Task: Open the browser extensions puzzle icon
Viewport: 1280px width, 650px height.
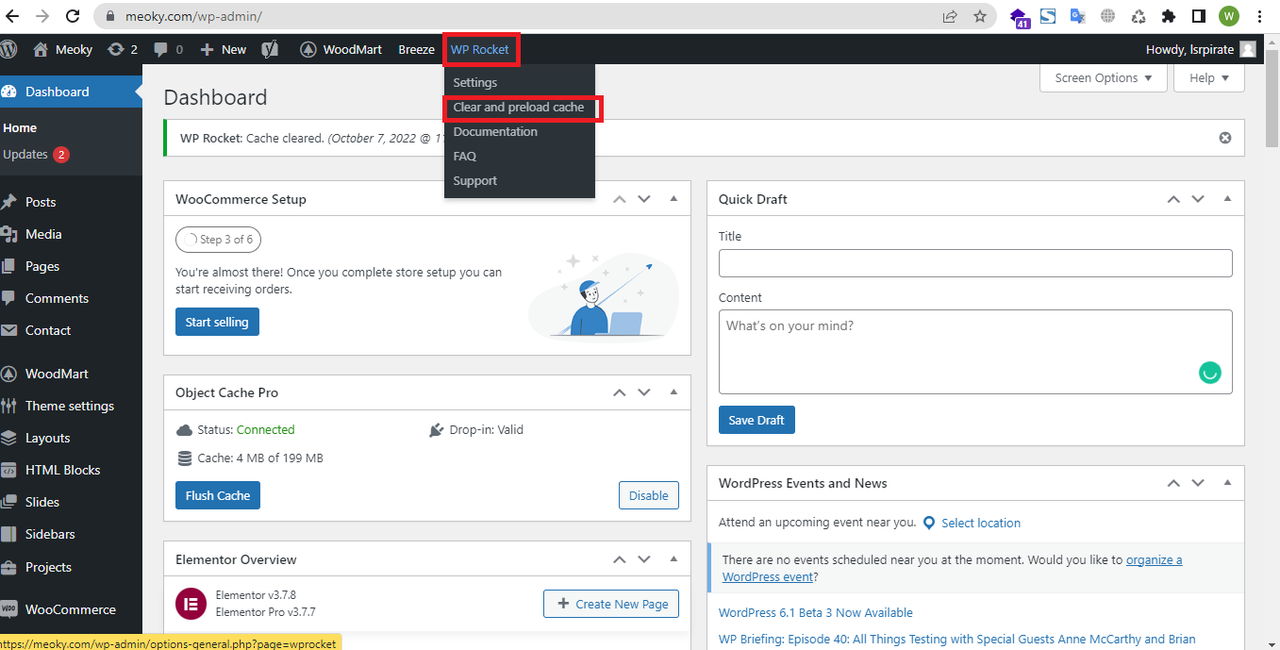Action: pyautogui.click(x=1168, y=16)
